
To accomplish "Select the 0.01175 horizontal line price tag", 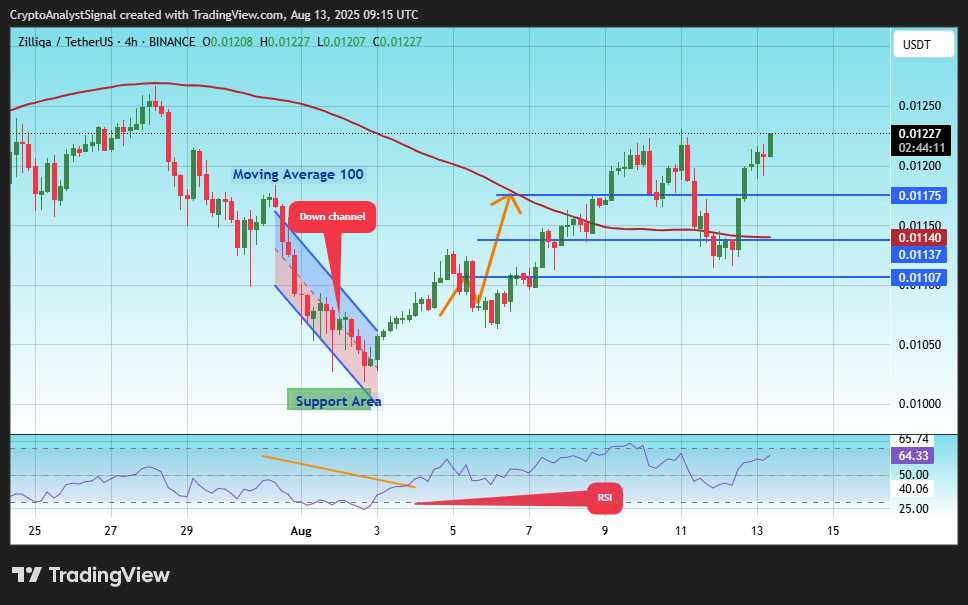I will (920, 196).
